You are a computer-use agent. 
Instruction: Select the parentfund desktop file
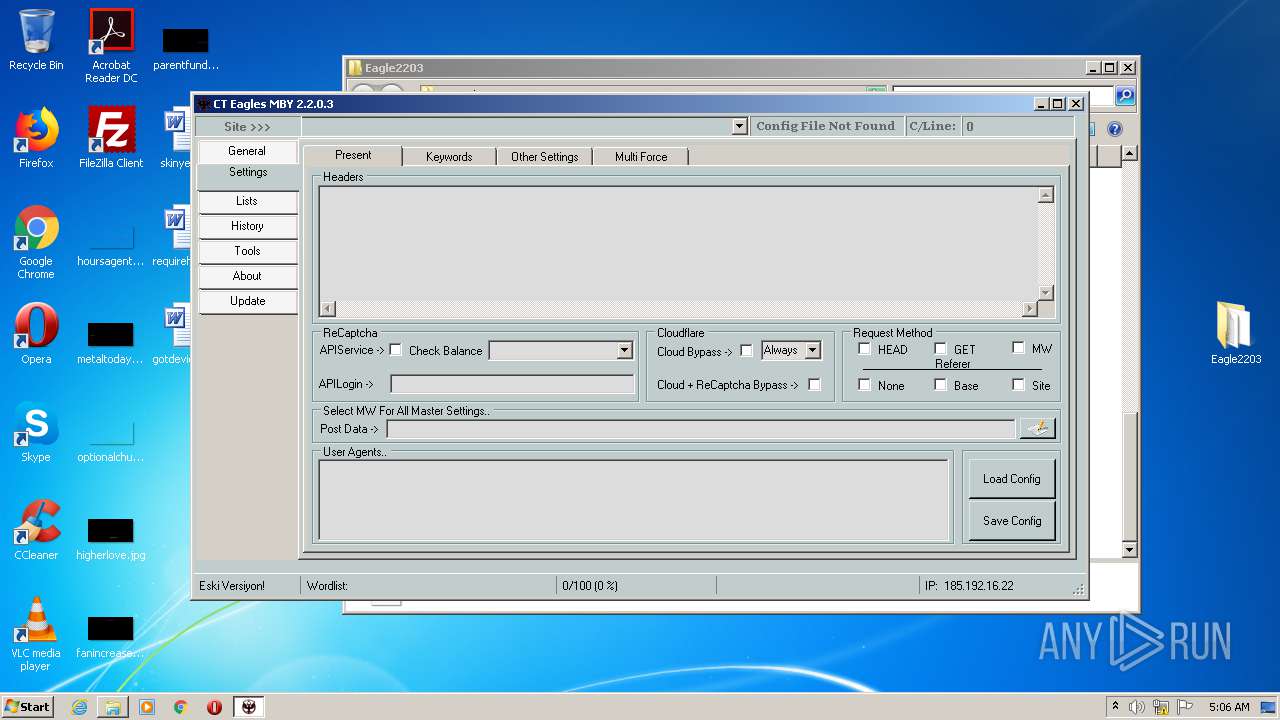[x=186, y=48]
